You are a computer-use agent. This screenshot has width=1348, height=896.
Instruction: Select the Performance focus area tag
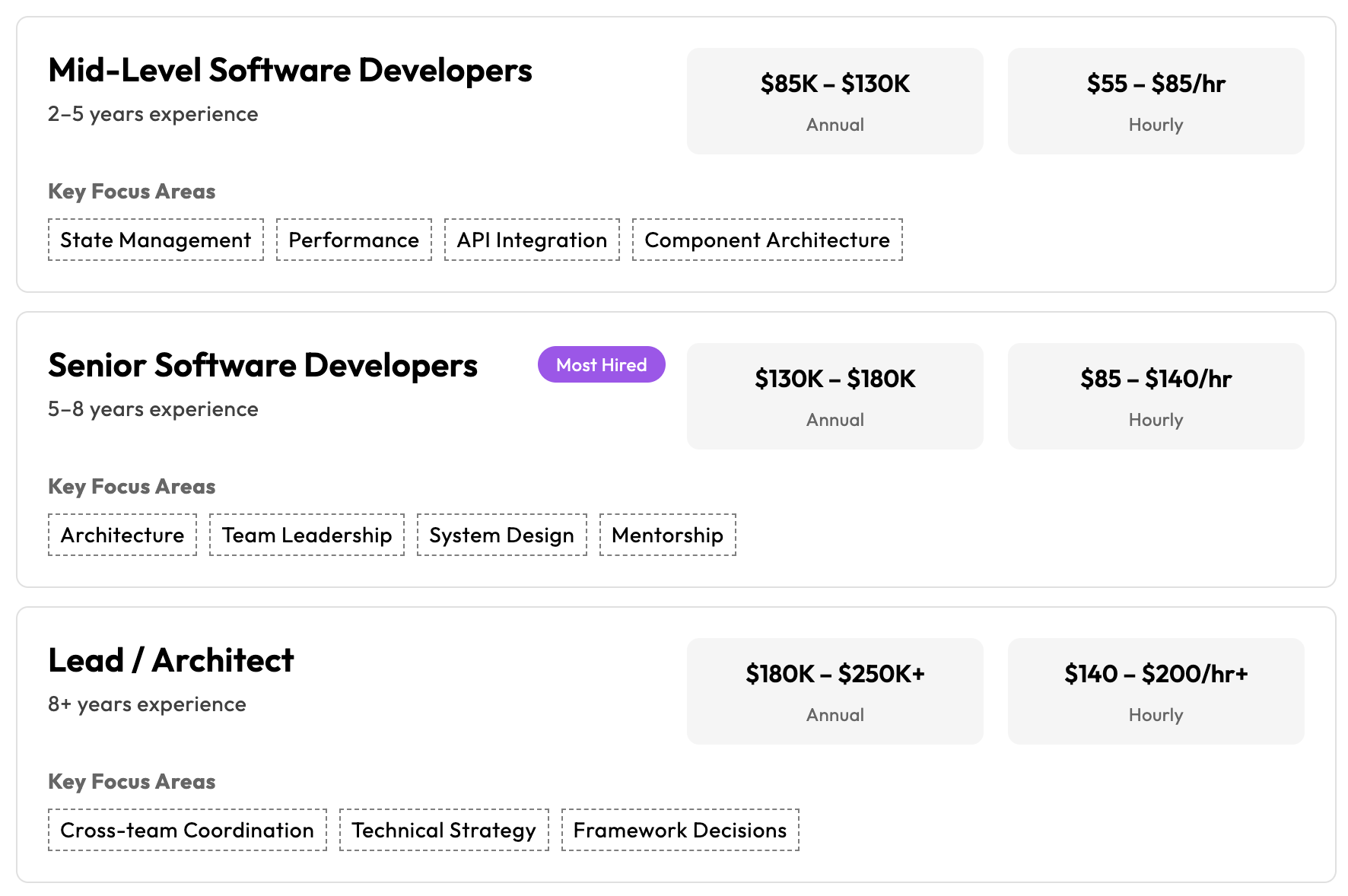[354, 240]
